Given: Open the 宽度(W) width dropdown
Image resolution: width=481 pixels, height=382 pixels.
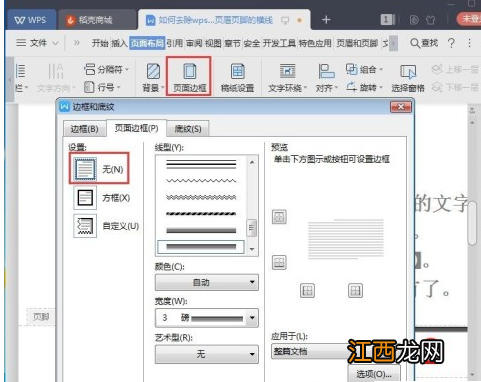Looking at the screenshot, I should click(x=207, y=318).
